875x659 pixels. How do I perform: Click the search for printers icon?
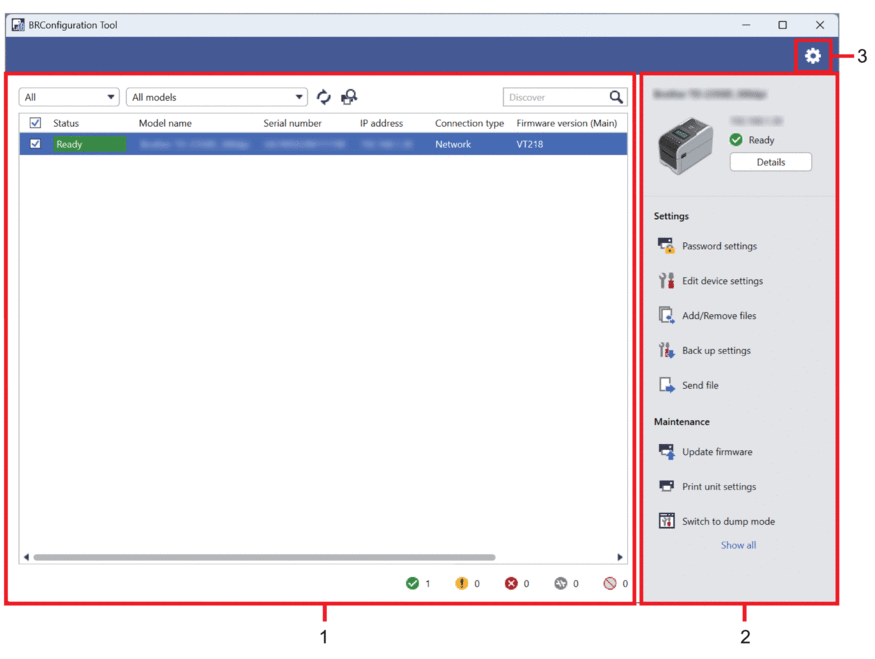point(349,97)
